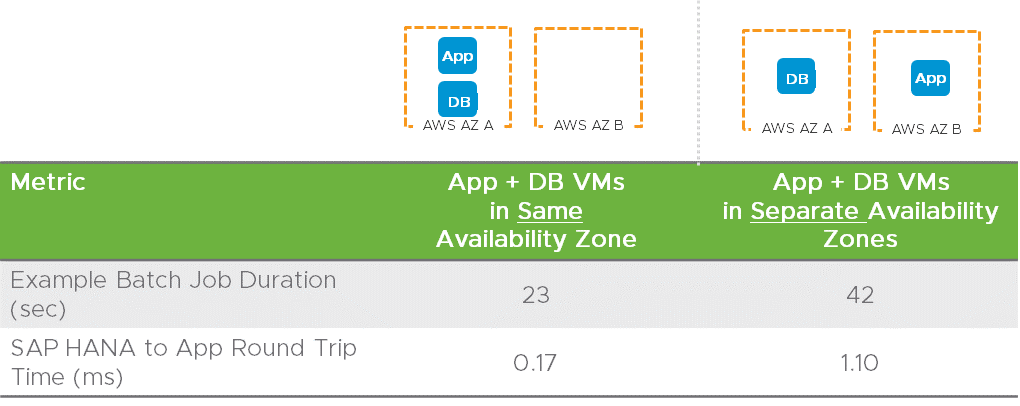The image size is (1020, 406).
Task: Click the SAP HANA Round Trip Time row label
Action: click(183, 362)
